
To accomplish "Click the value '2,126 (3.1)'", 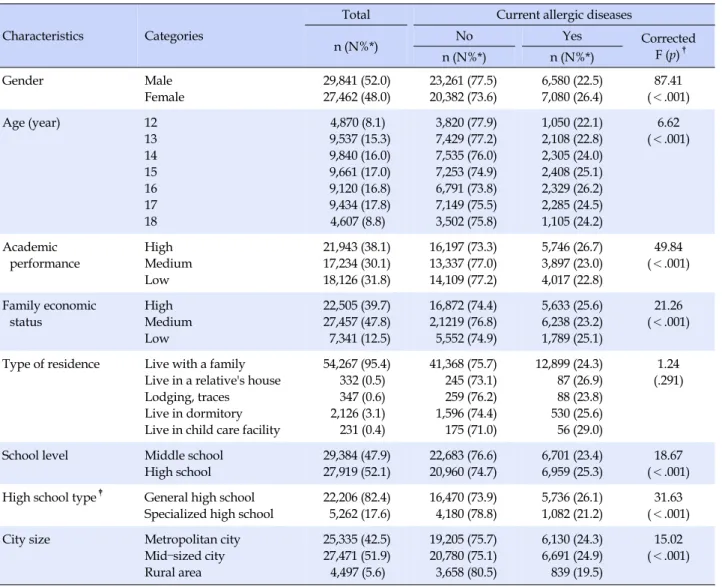I will (357, 413).
